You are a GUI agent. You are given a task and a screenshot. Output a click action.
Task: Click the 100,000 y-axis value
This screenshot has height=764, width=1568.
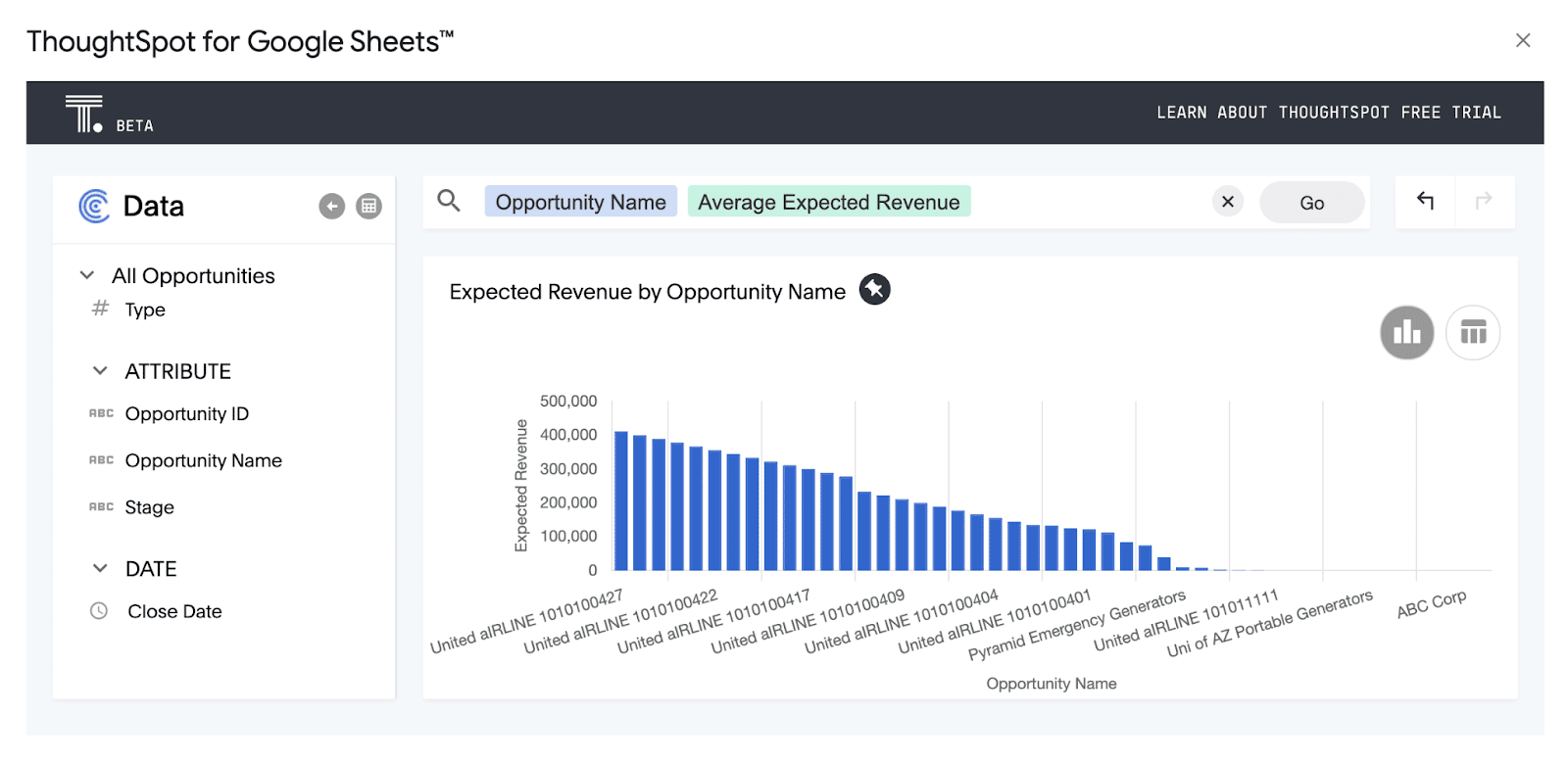[x=568, y=537]
